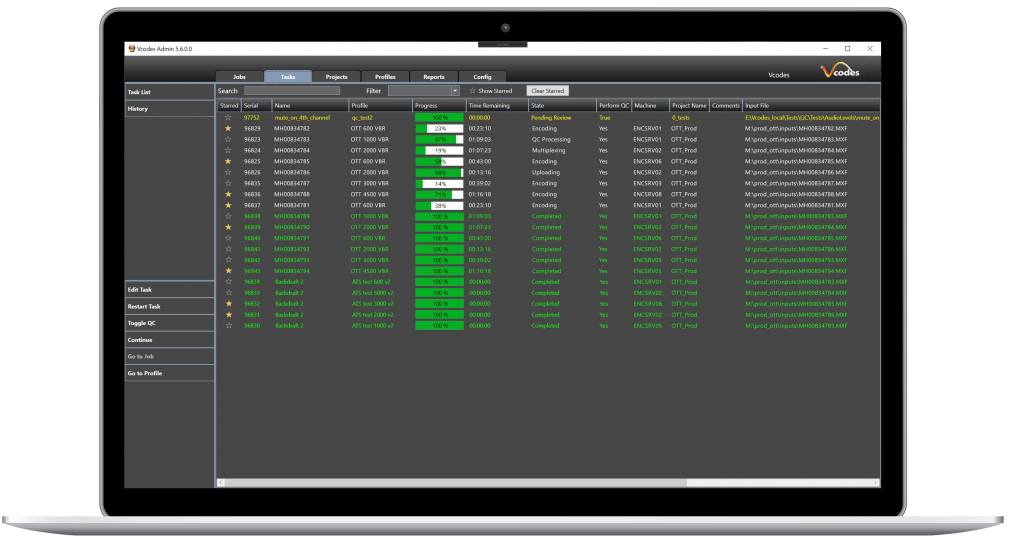
Task: Click the Vcodes logo
Action: coord(840,71)
